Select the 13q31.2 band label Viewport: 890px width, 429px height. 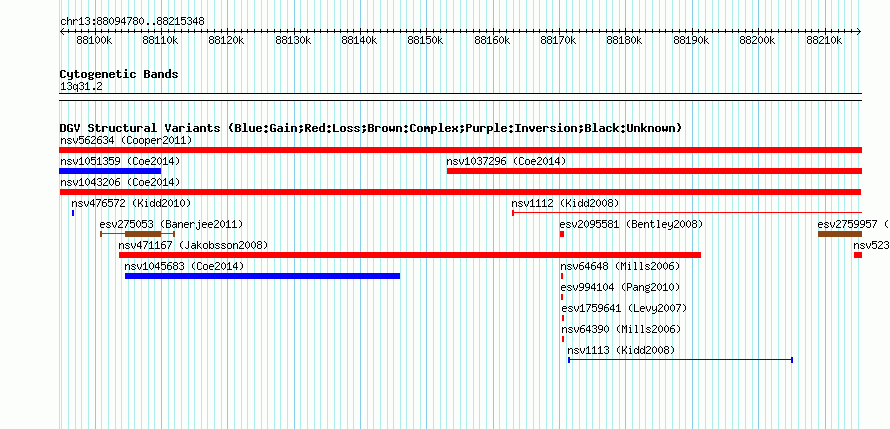[x=81, y=87]
